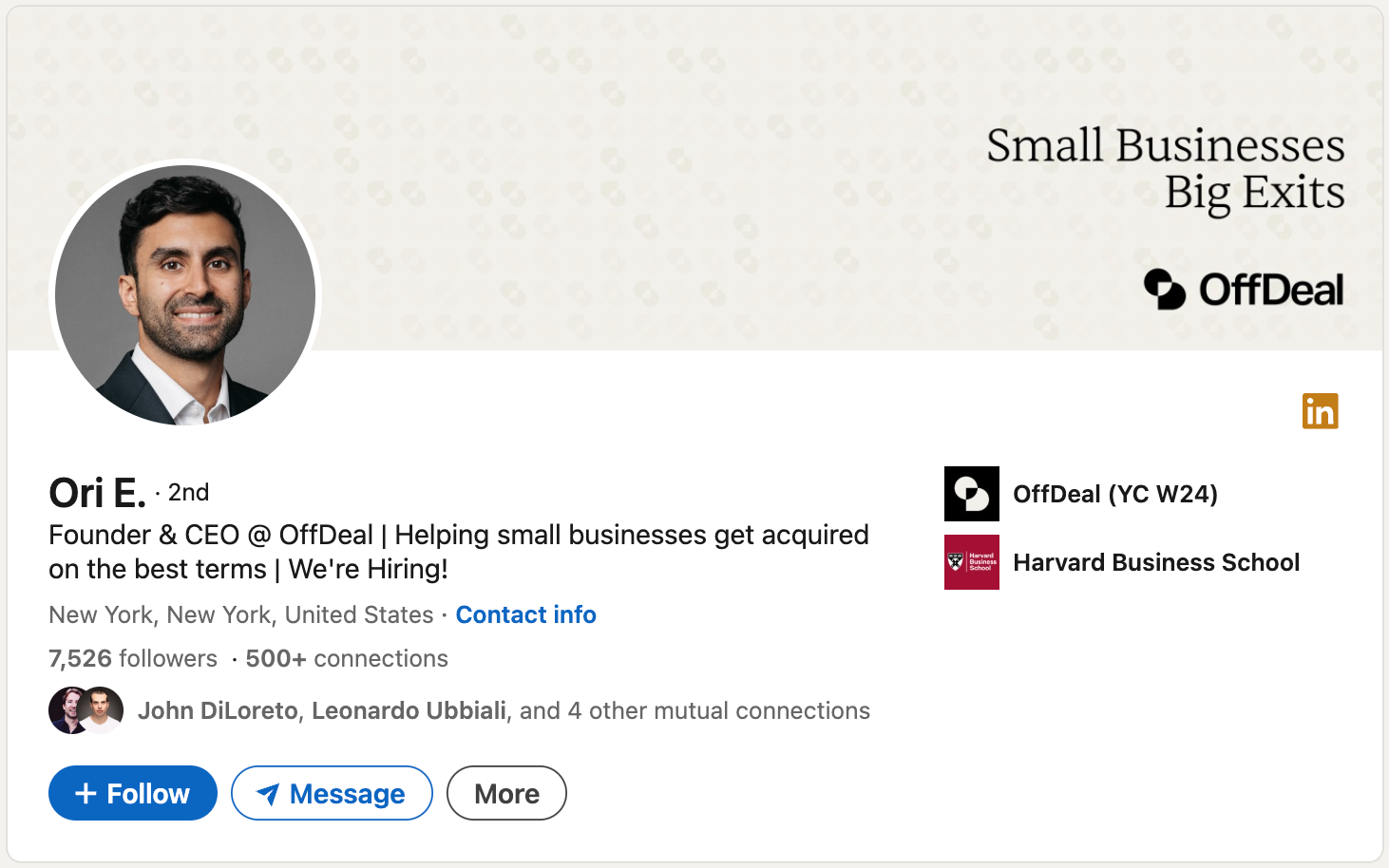
Task: Open the OffDeal (YC W24) experience entry
Action: [x=1117, y=494]
